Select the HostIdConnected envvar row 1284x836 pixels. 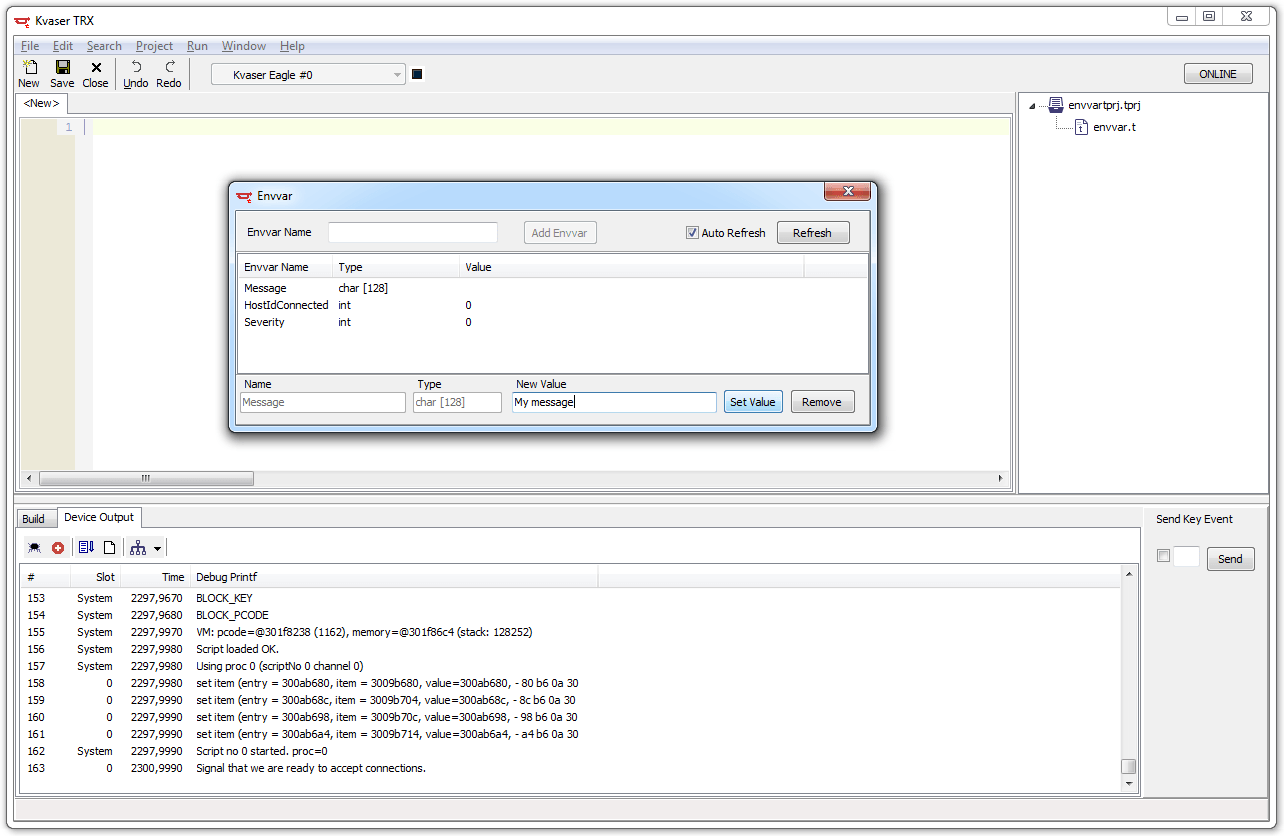tap(552, 305)
